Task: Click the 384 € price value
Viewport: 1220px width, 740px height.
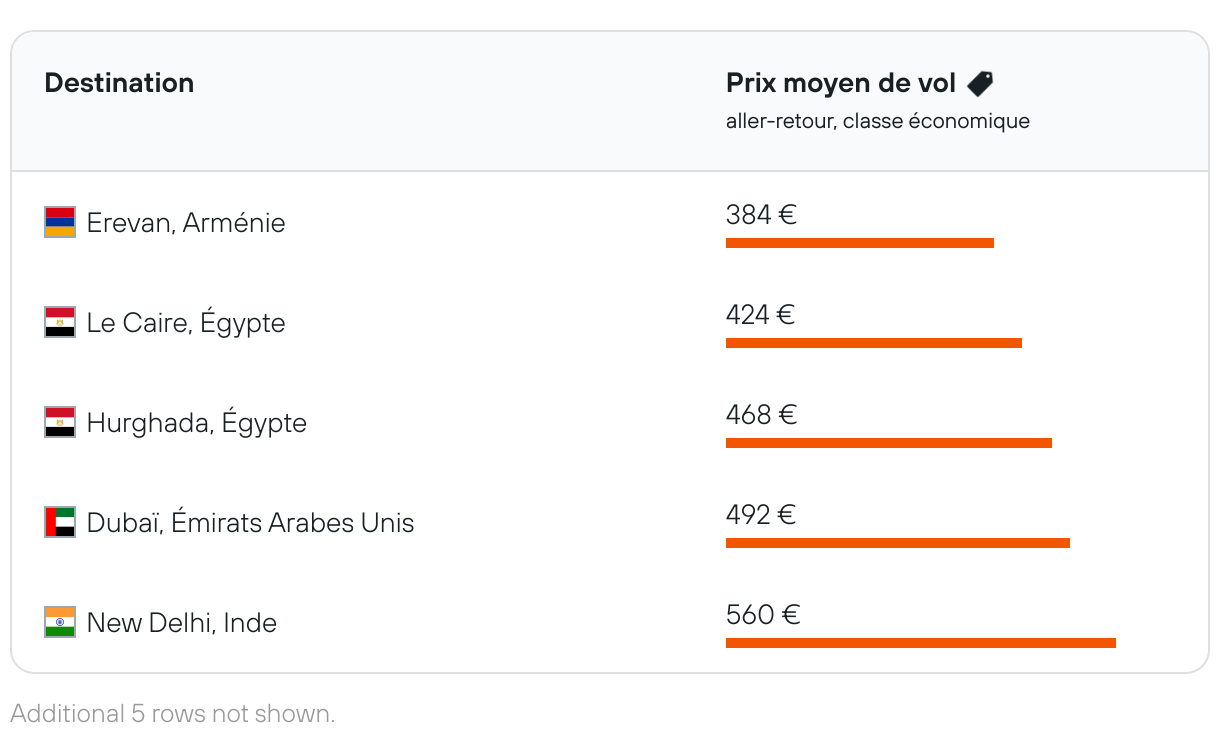Action: click(761, 215)
